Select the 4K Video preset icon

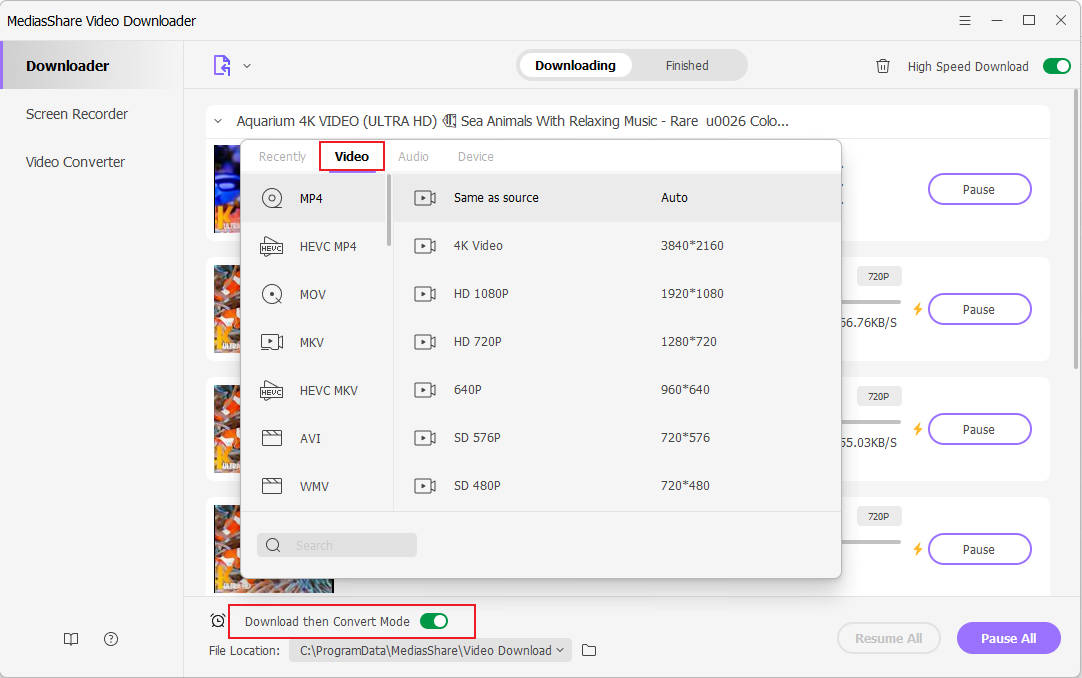(424, 246)
